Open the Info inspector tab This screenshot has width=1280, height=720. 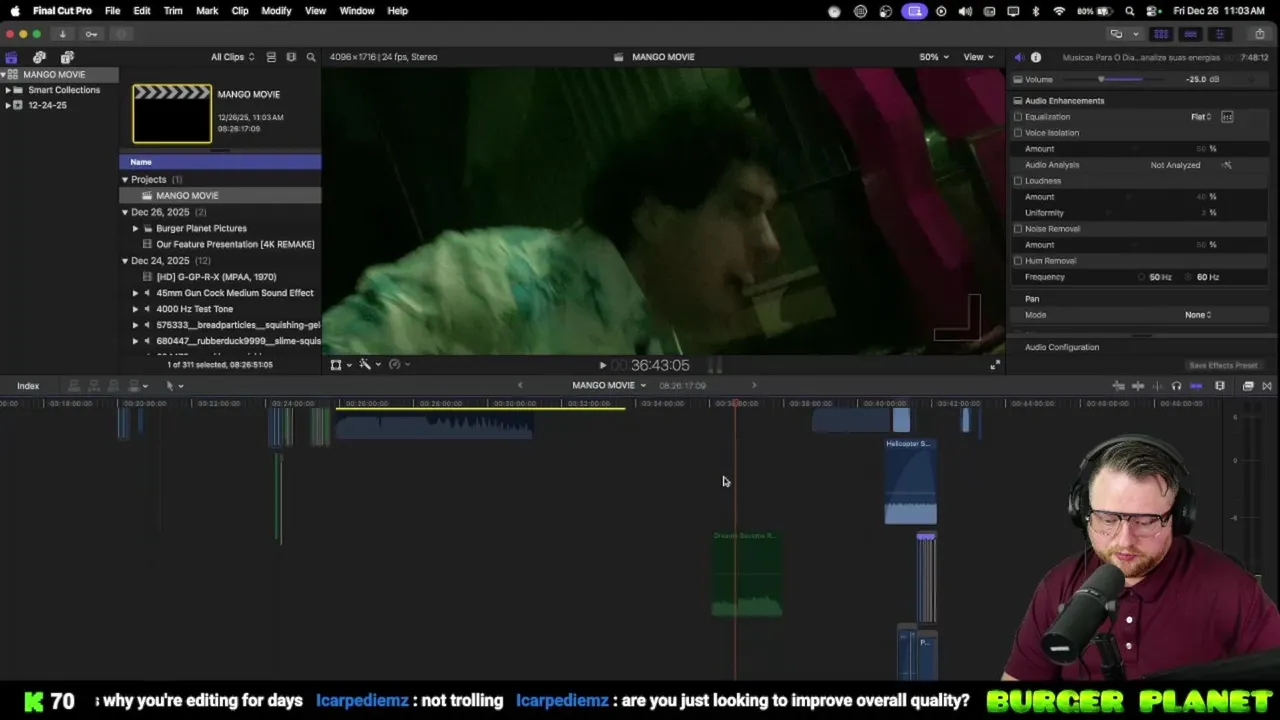[1036, 57]
